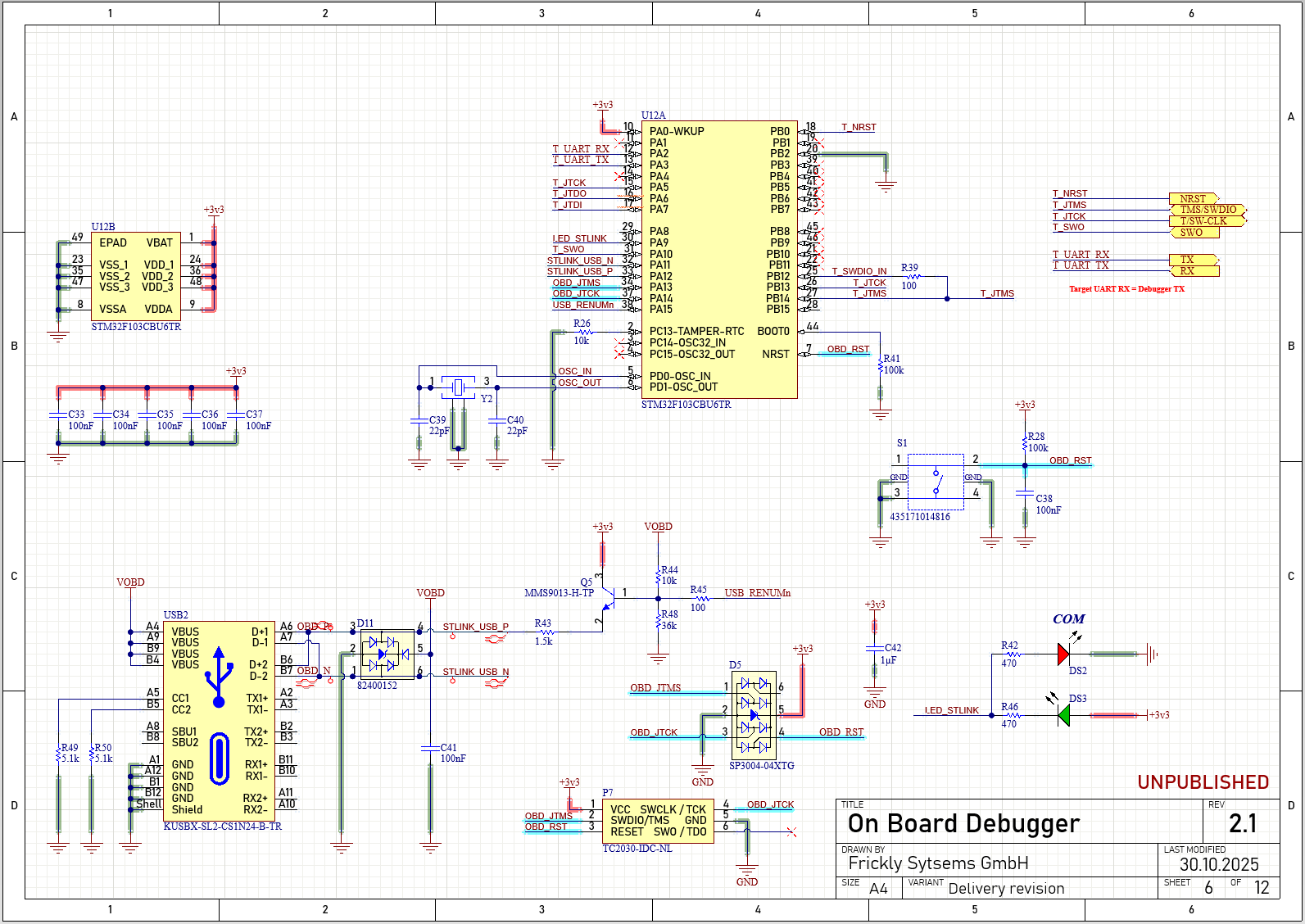Select the green LED symbol DS3
The height and width of the screenshot is (924, 1305).
[x=1063, y=715]
